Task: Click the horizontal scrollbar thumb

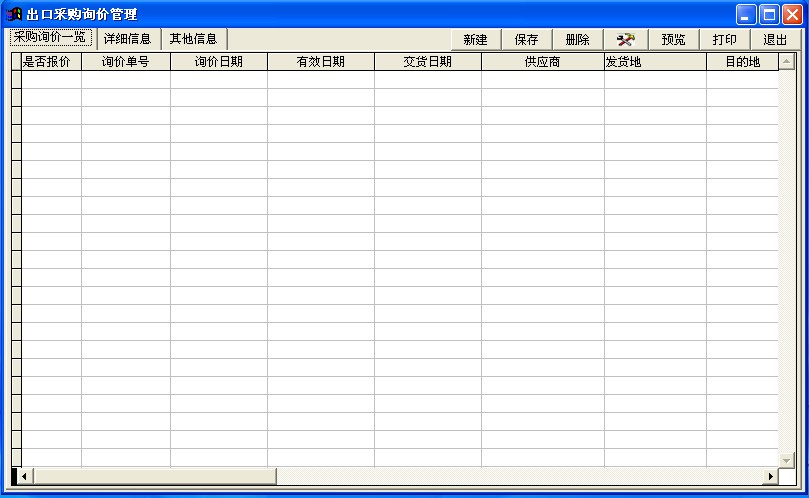Action: tap(155, 476)
